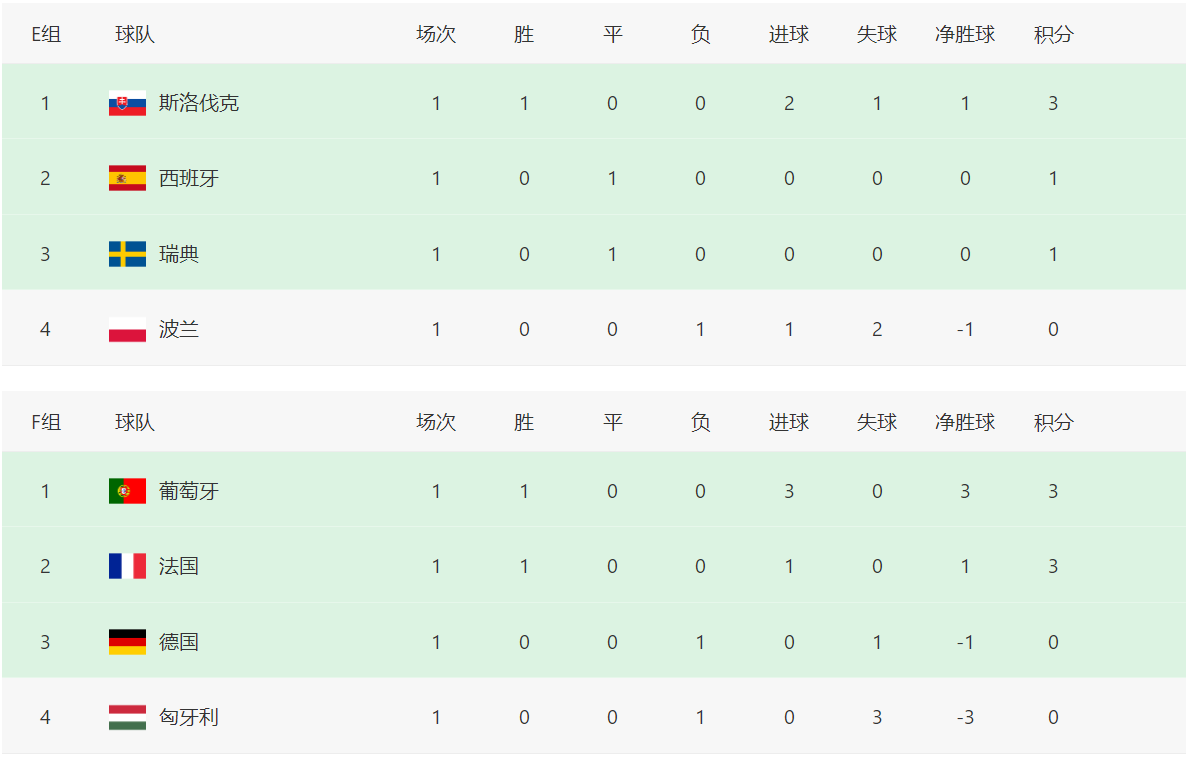The image size is (1187, 761).
Task: Open team link 斯洛伐克
Action: (199, 103)
